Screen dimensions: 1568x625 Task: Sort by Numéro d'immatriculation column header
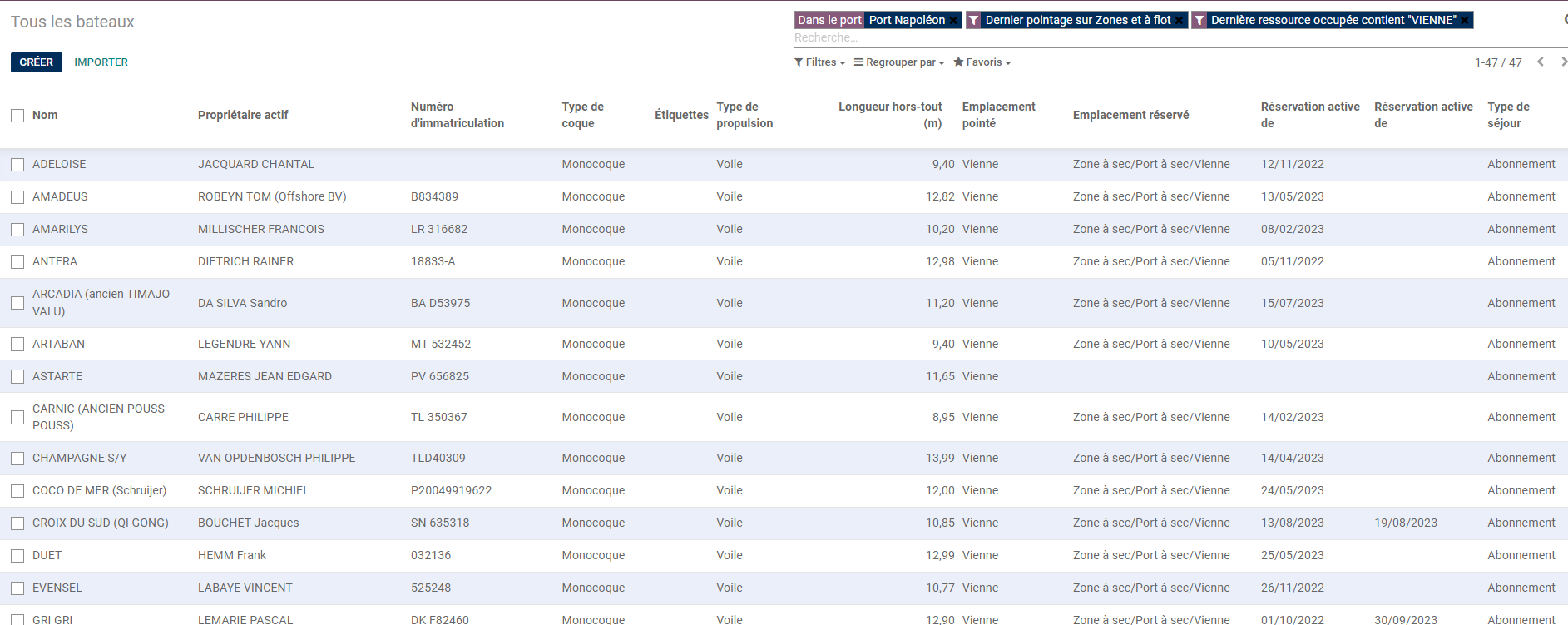(x=458, y=115)
